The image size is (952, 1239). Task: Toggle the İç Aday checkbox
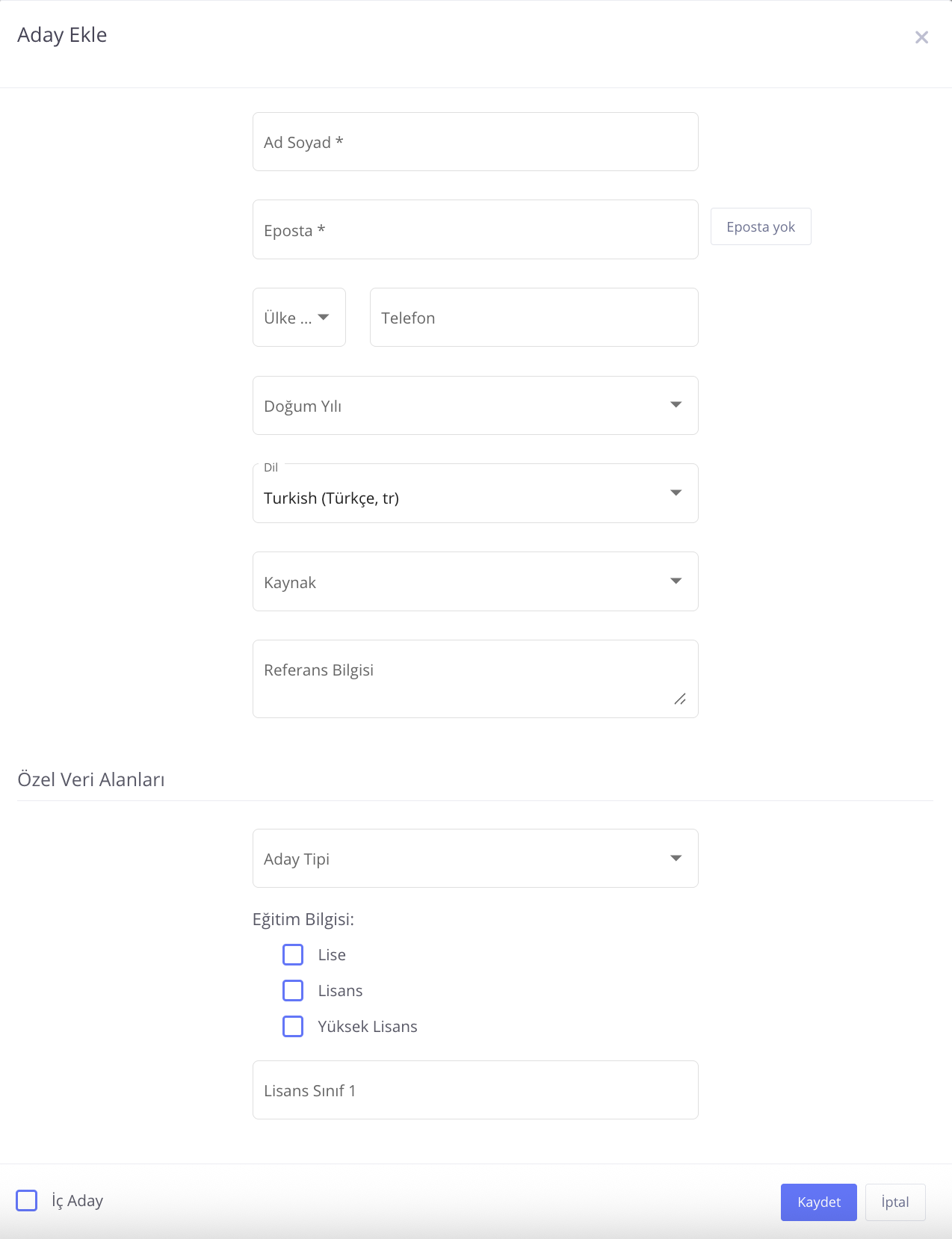click(x=27, y=1201)
